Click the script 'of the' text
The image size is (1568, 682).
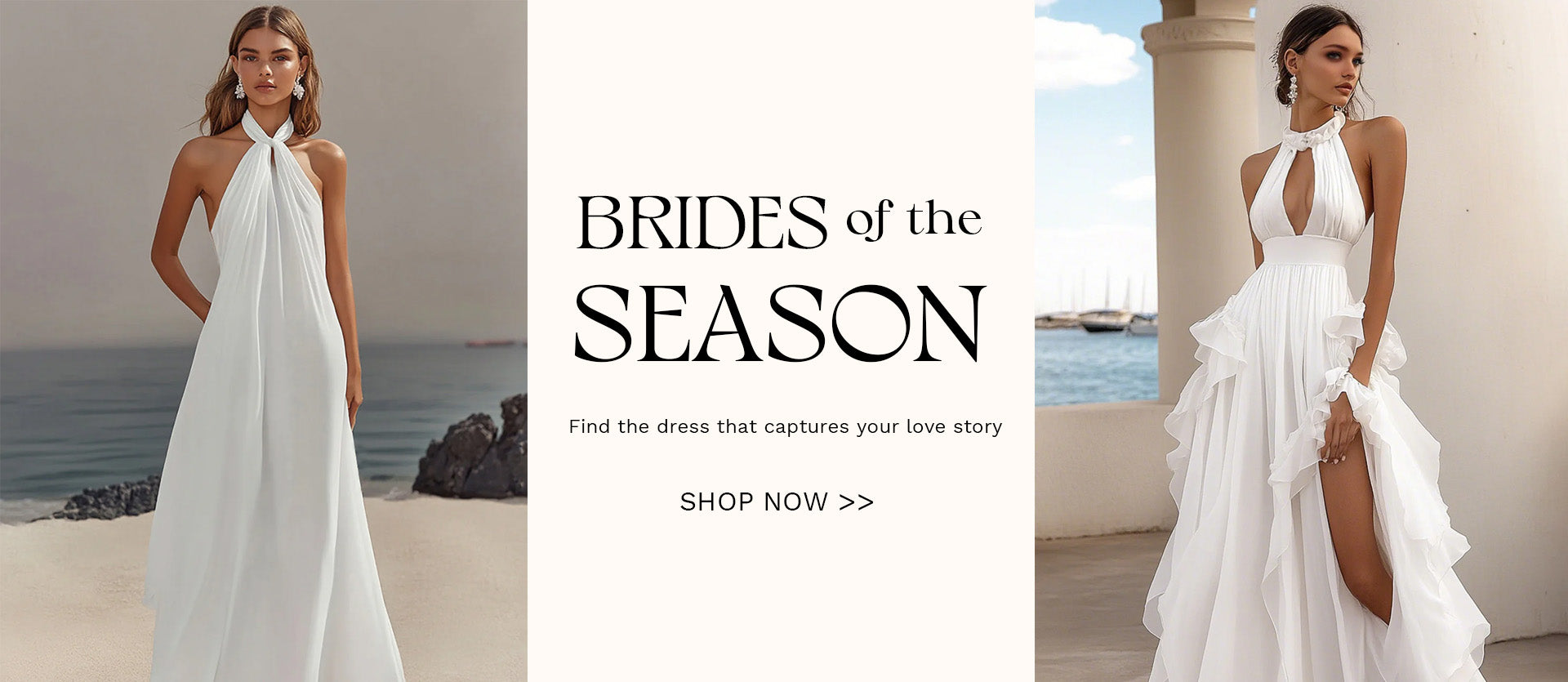click(913, 220)
